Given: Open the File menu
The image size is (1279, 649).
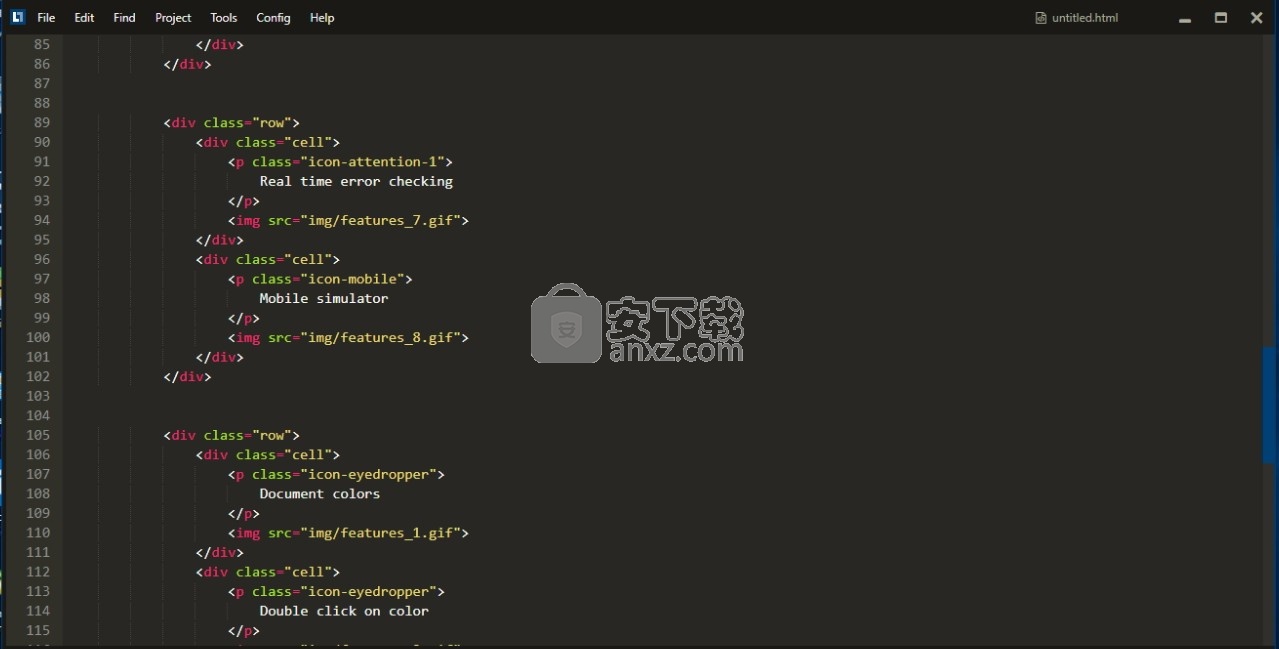Looking at the screenshot, I should (x=46, y=18).
